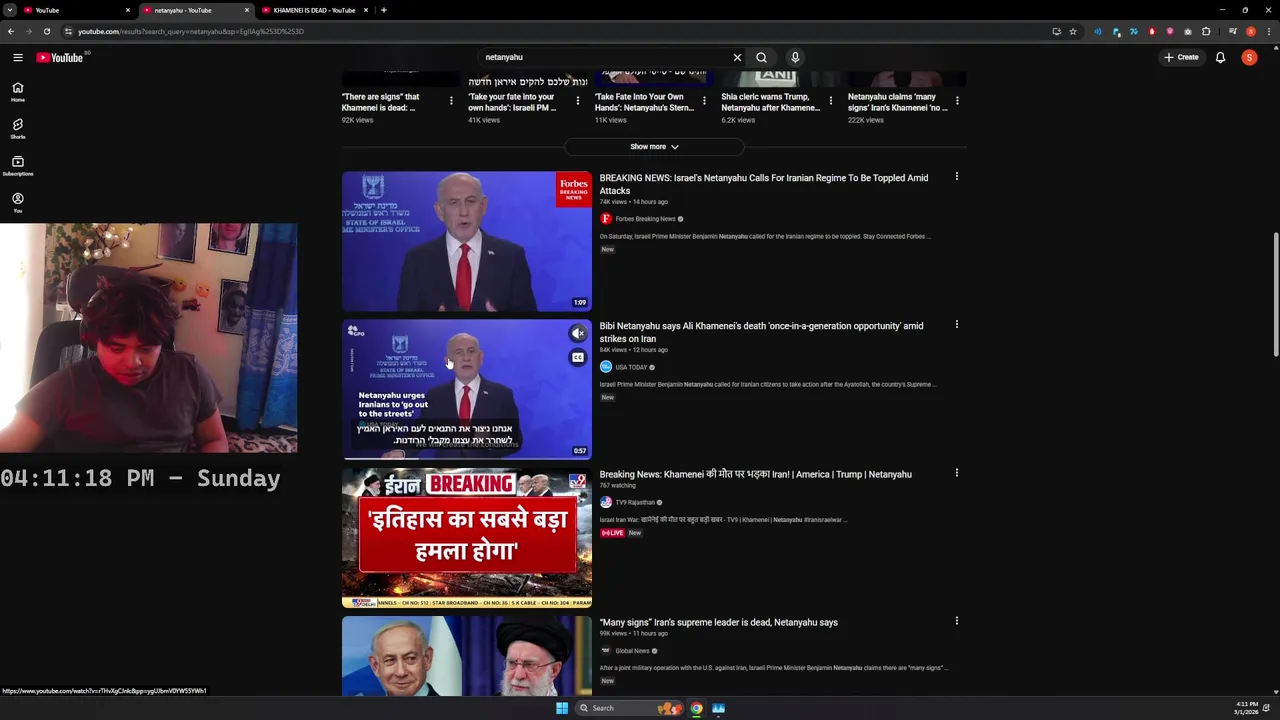Close the netanyahu - YouTube tab
This screenshot has height=720, width=1280.
pos(247,10)
